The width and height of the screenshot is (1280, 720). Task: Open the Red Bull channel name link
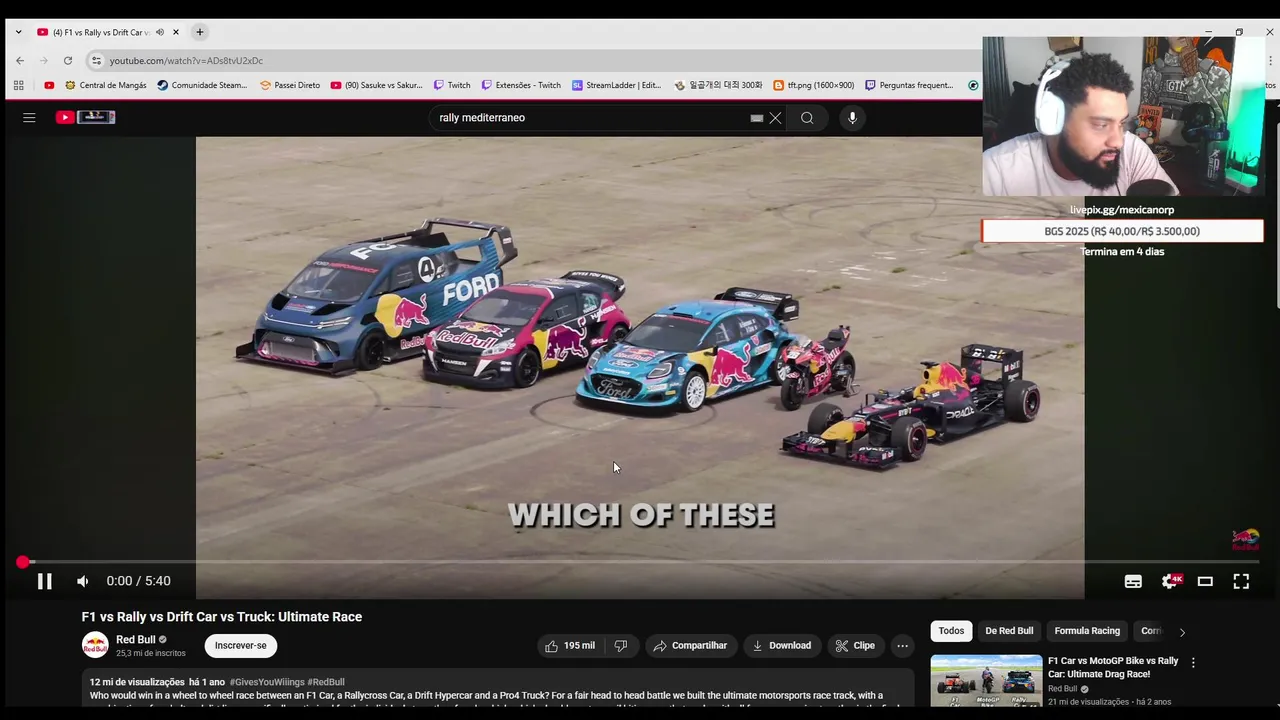[x=136, y=640]
